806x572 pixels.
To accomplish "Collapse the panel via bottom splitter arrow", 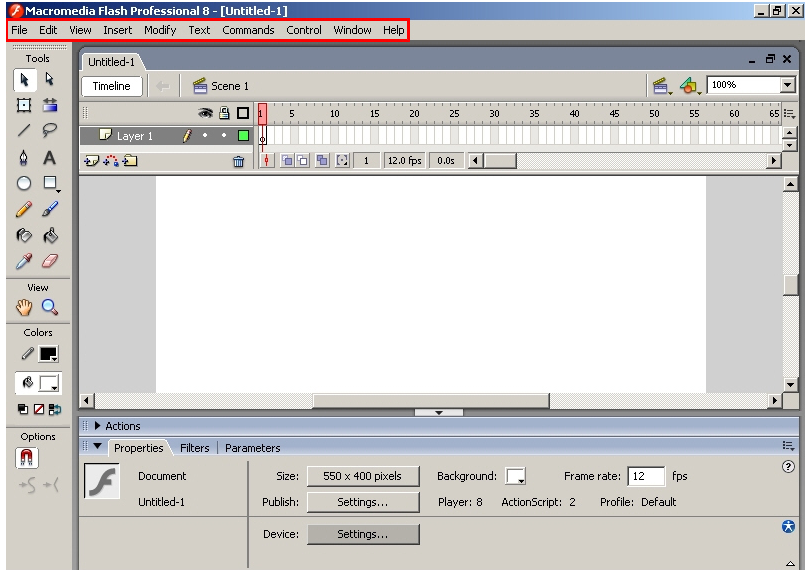I will [x=438, y=413].
